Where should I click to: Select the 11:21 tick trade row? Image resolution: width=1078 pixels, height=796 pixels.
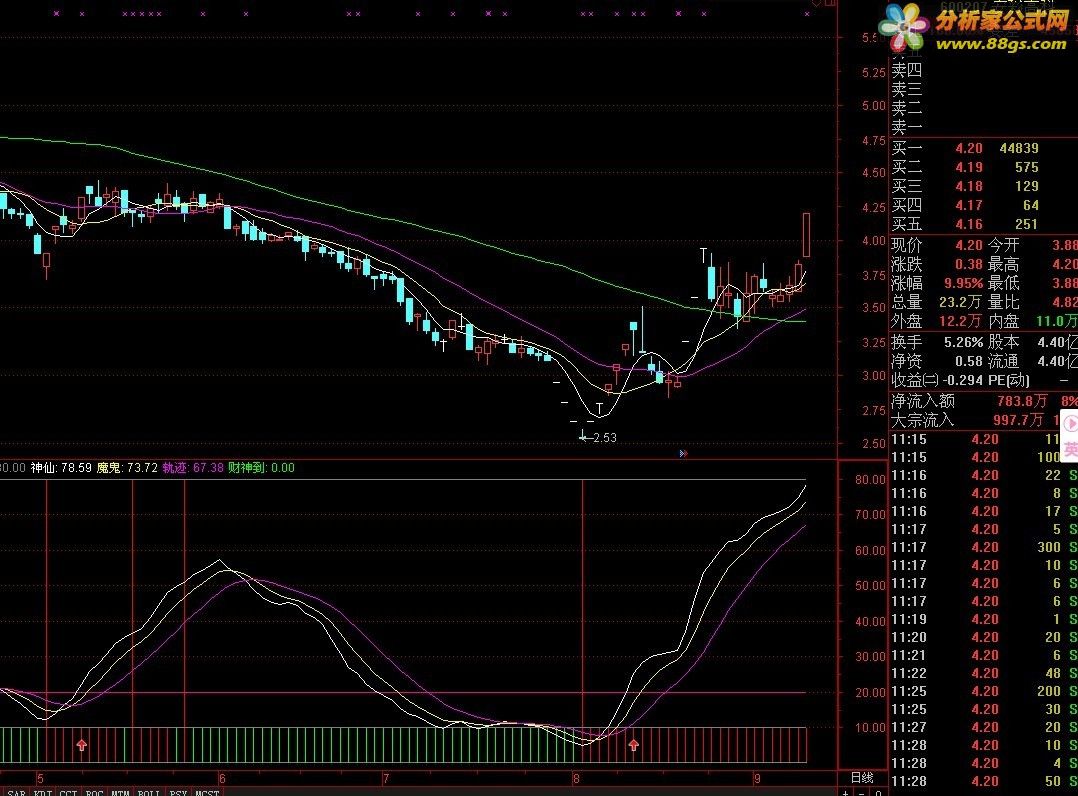click(984, 655)
